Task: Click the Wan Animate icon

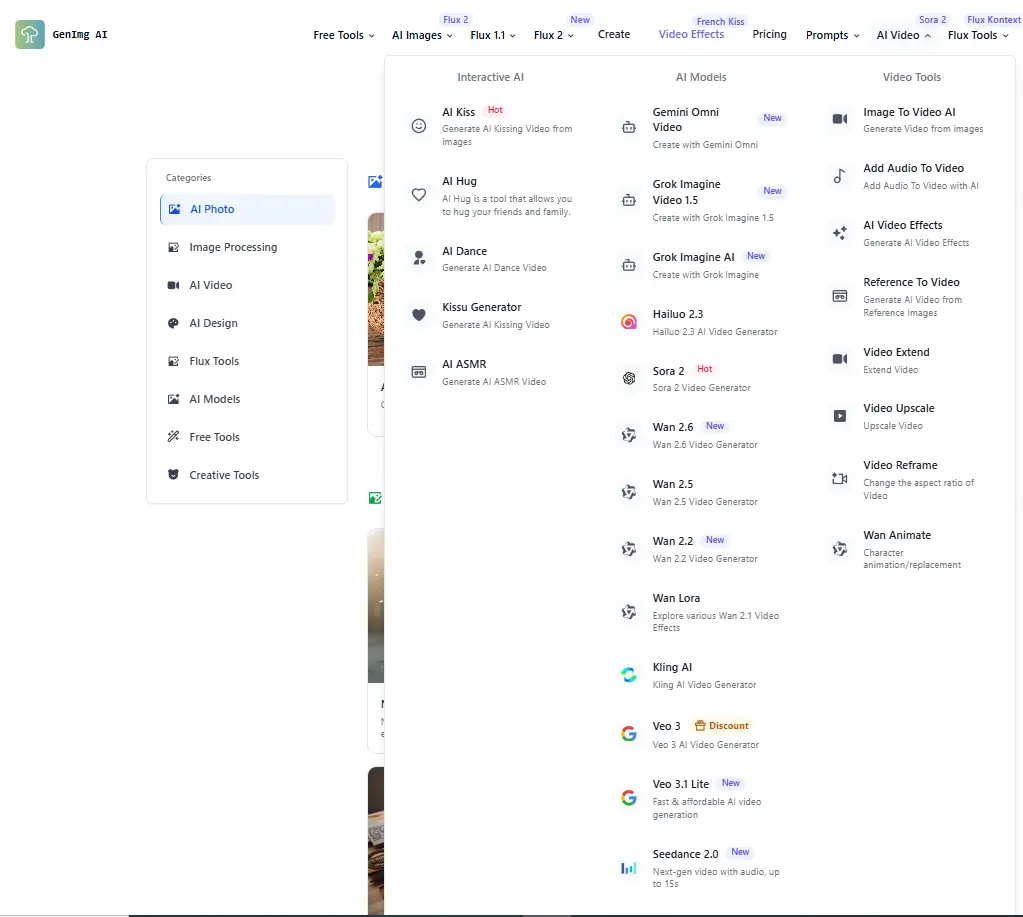Action: click(x=840, y=549)
